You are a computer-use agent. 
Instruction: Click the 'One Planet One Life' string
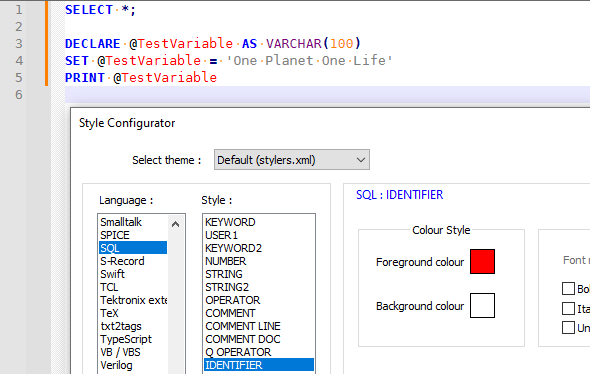click(x=309, y=61)
